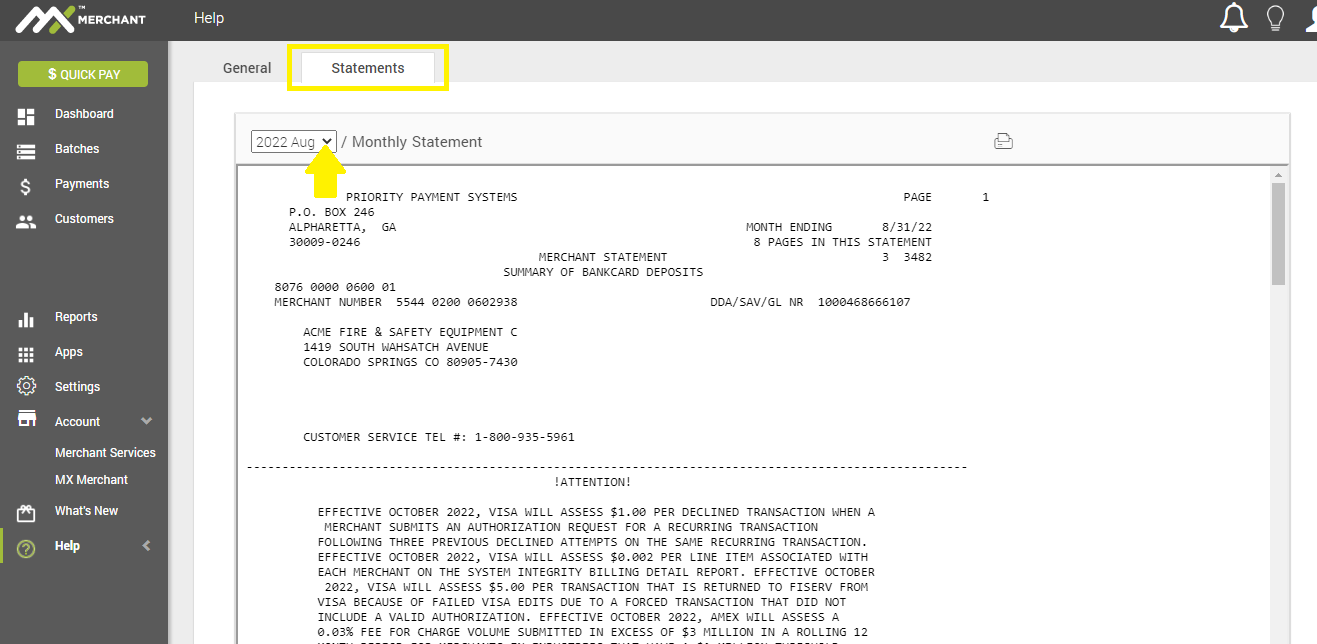This screenshot has width=1317, height=644.
Task: Open Customers section in sidebar
Action: coord(84,219)
